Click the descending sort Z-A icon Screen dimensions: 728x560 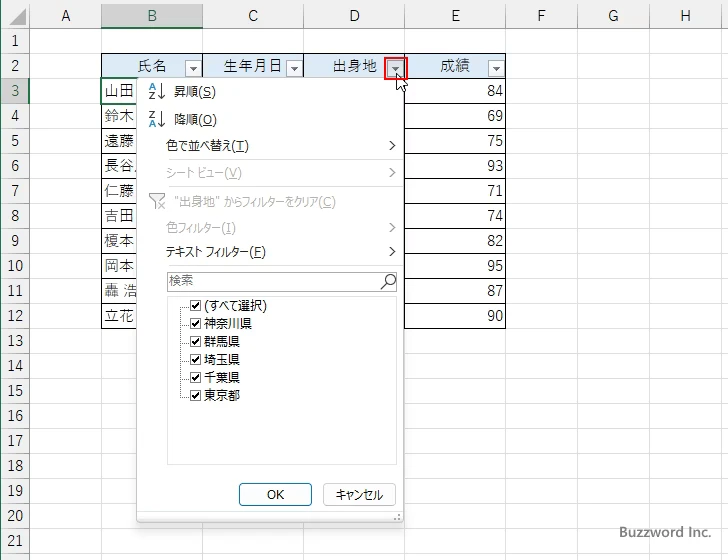[156, 119]
